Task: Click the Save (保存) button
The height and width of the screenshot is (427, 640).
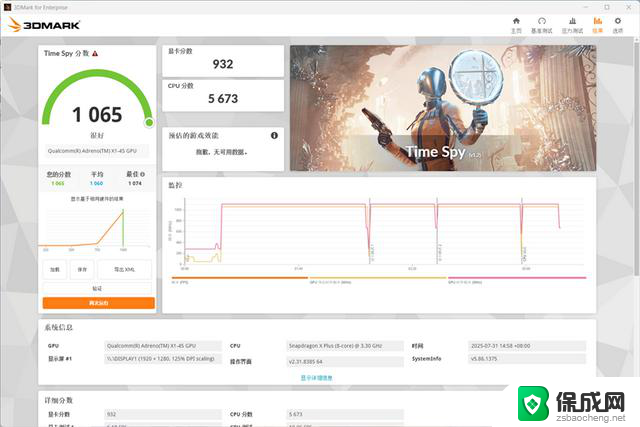Action: click(82, 269)
